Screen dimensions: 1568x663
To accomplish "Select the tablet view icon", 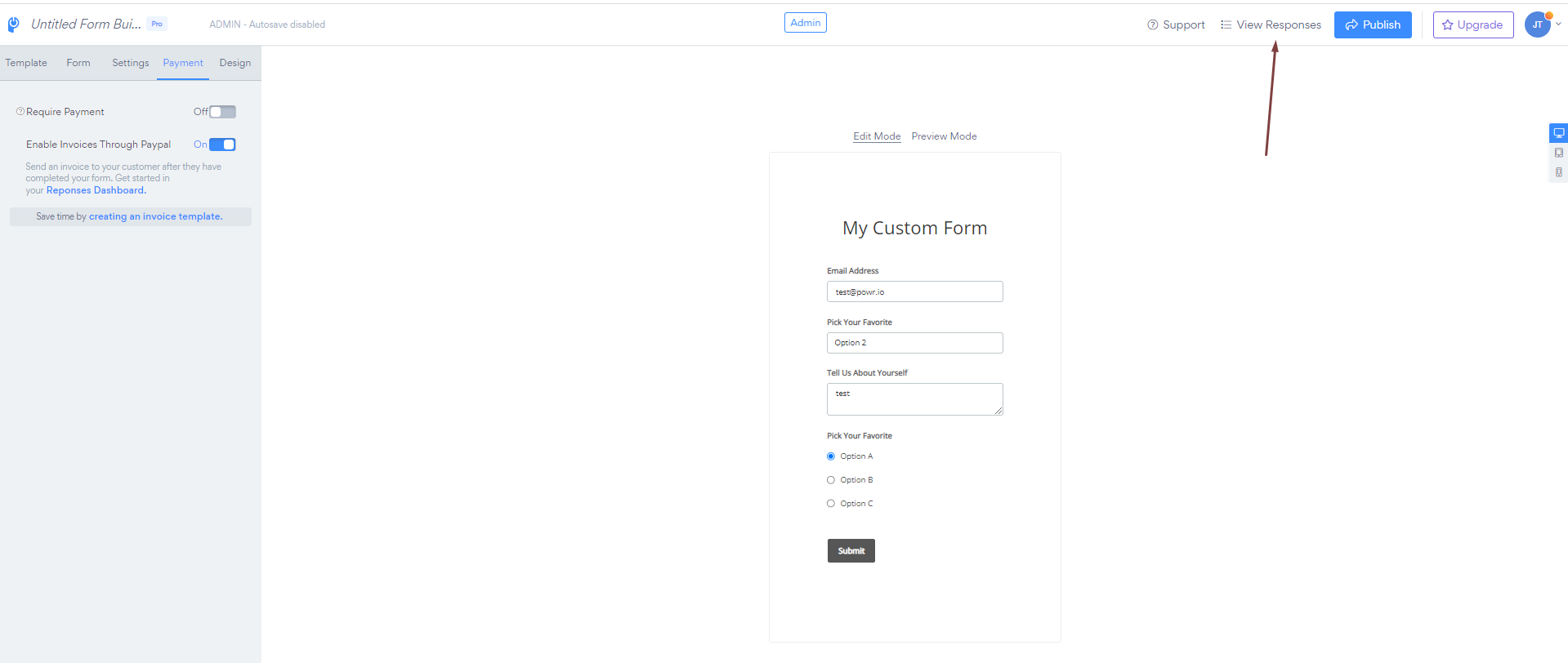I will (x=1559, y=153).
